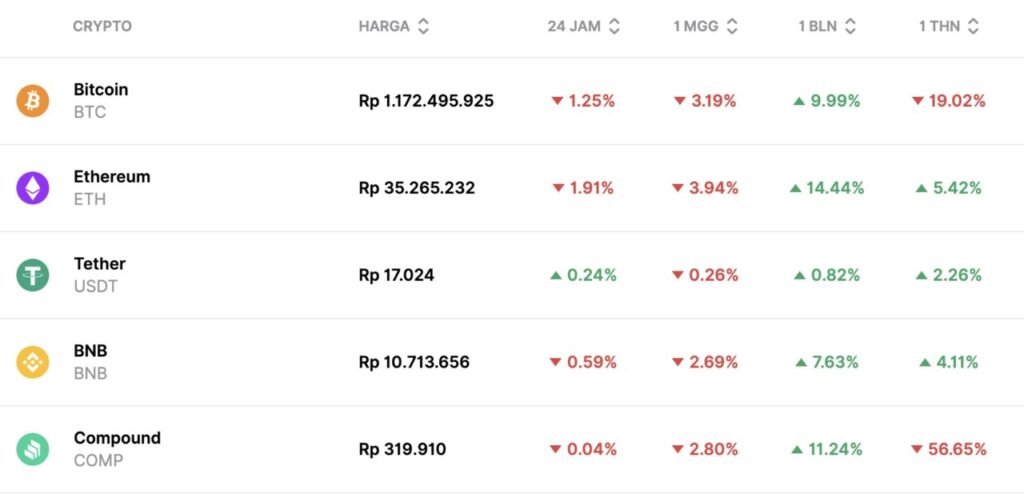Viewport: 1024px width, 498px height.
Task: Click the Compound coin icon
Action: coord(32,449)
